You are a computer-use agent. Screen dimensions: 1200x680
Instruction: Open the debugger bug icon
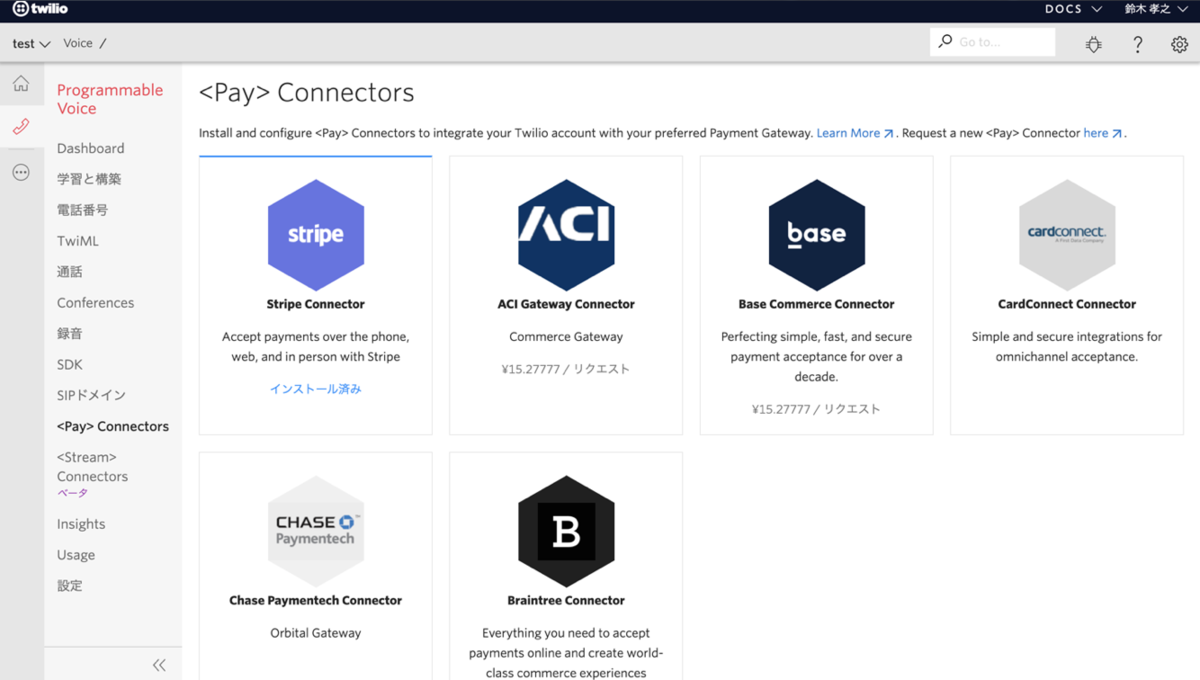pyautogui.click(x=1094, y=44)
